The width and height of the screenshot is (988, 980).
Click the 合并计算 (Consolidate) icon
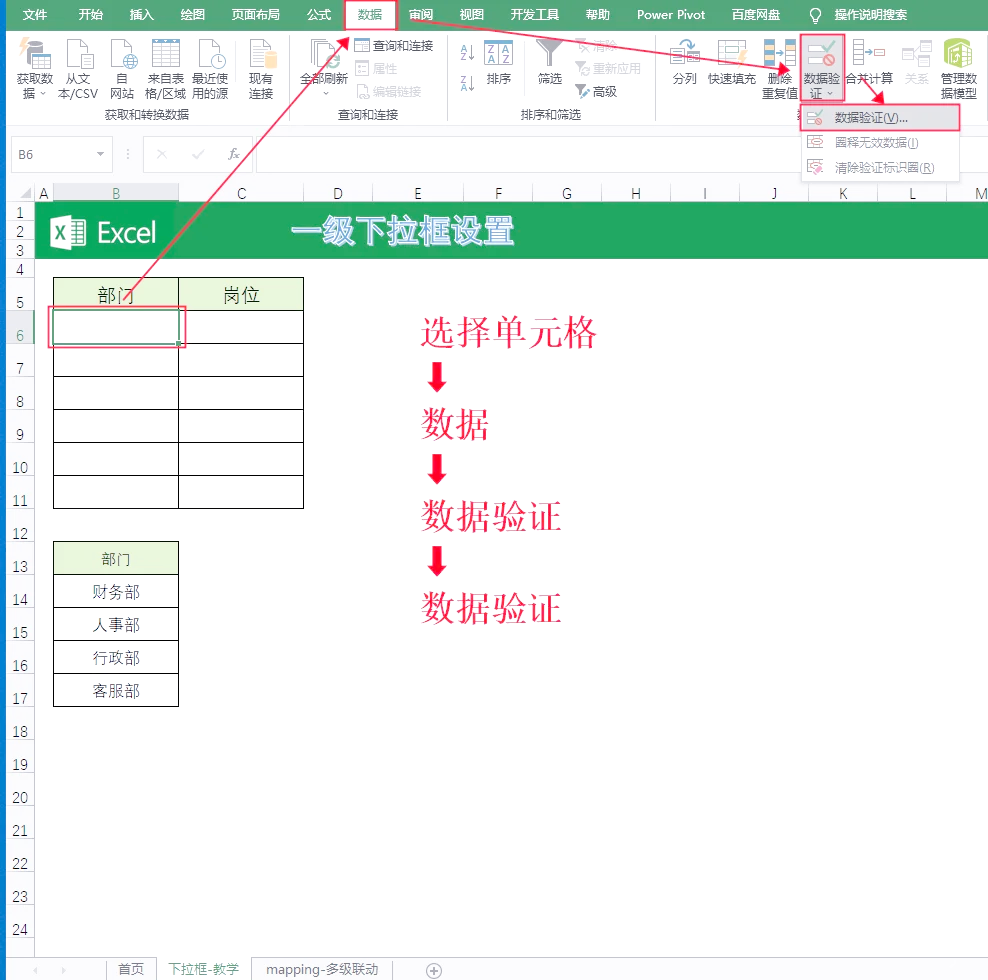tap(869, 54)
